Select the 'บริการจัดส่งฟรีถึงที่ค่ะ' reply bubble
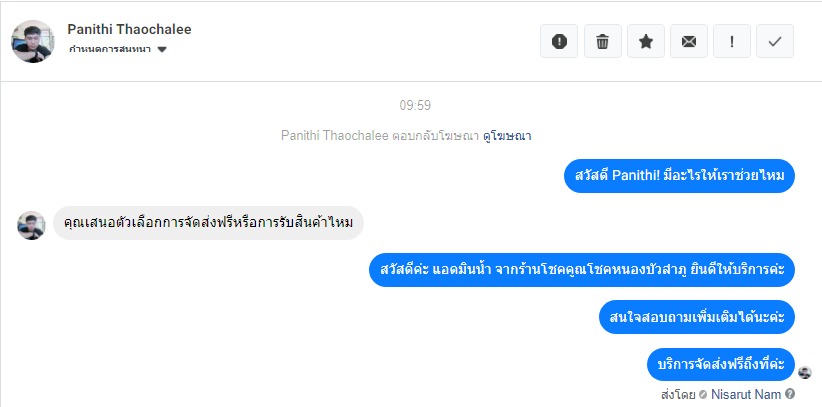Viewport: 822px width, 407px height. (x=720, y=363)
